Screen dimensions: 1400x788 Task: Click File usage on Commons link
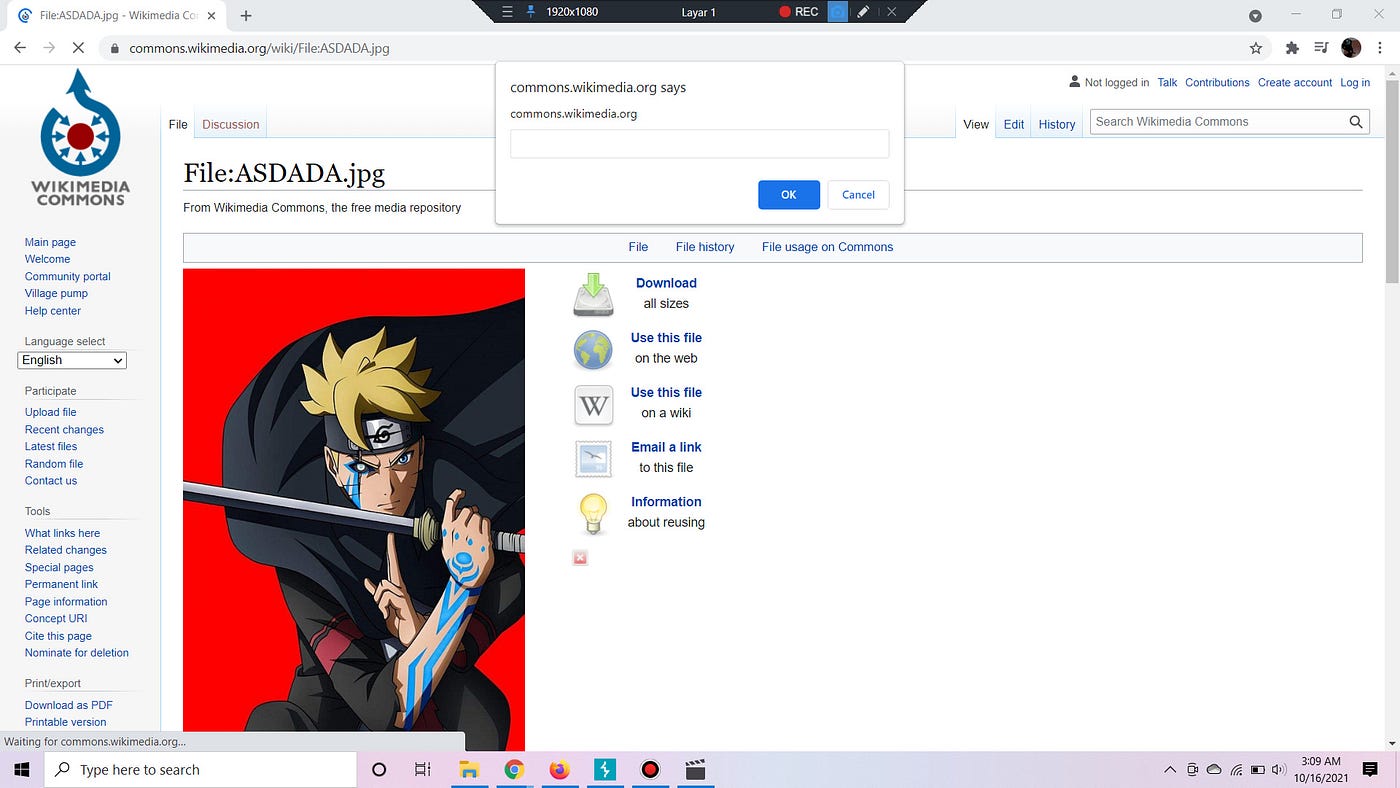pyautogui.click(x=827, y=247)
